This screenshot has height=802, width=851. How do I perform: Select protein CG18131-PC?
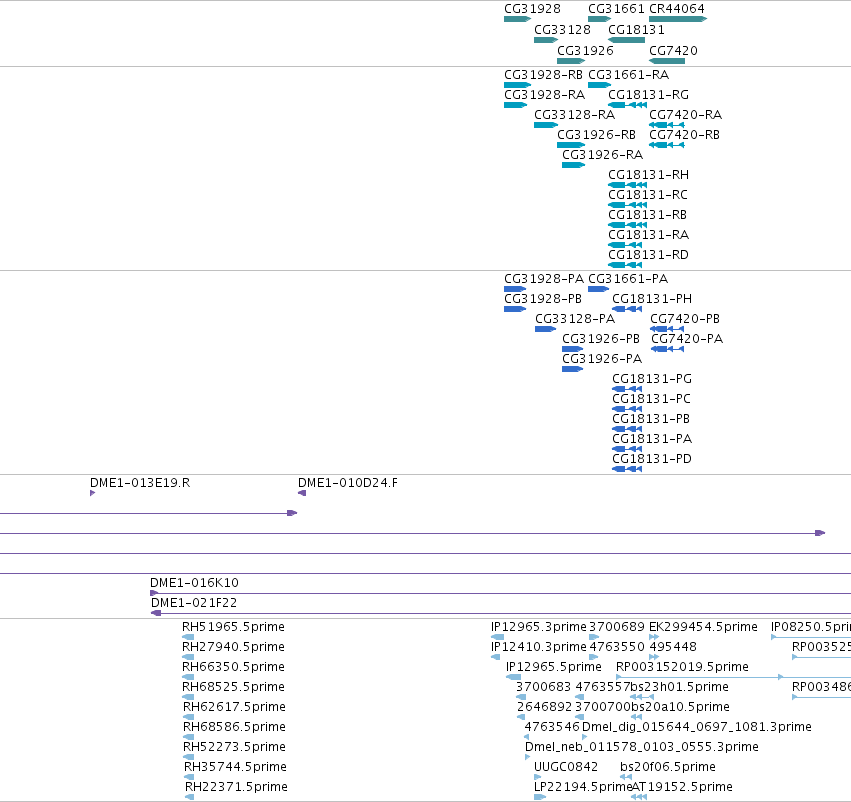(x=627, y=409)
